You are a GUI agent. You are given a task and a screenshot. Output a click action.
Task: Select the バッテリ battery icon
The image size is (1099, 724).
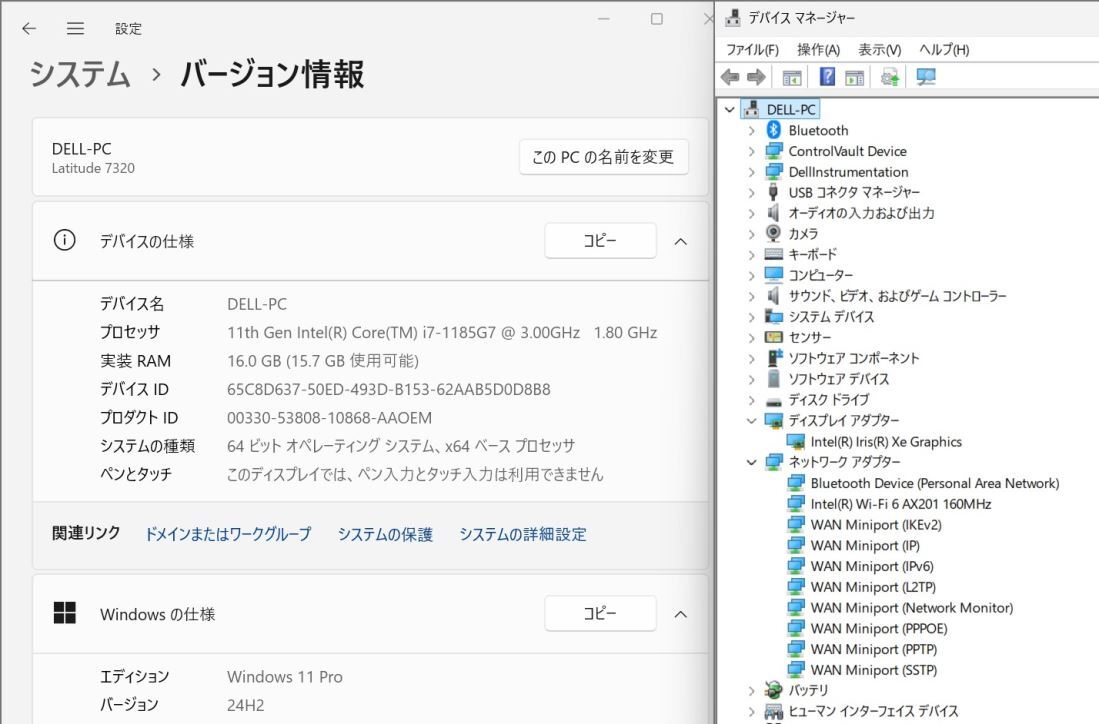(774, 690)
